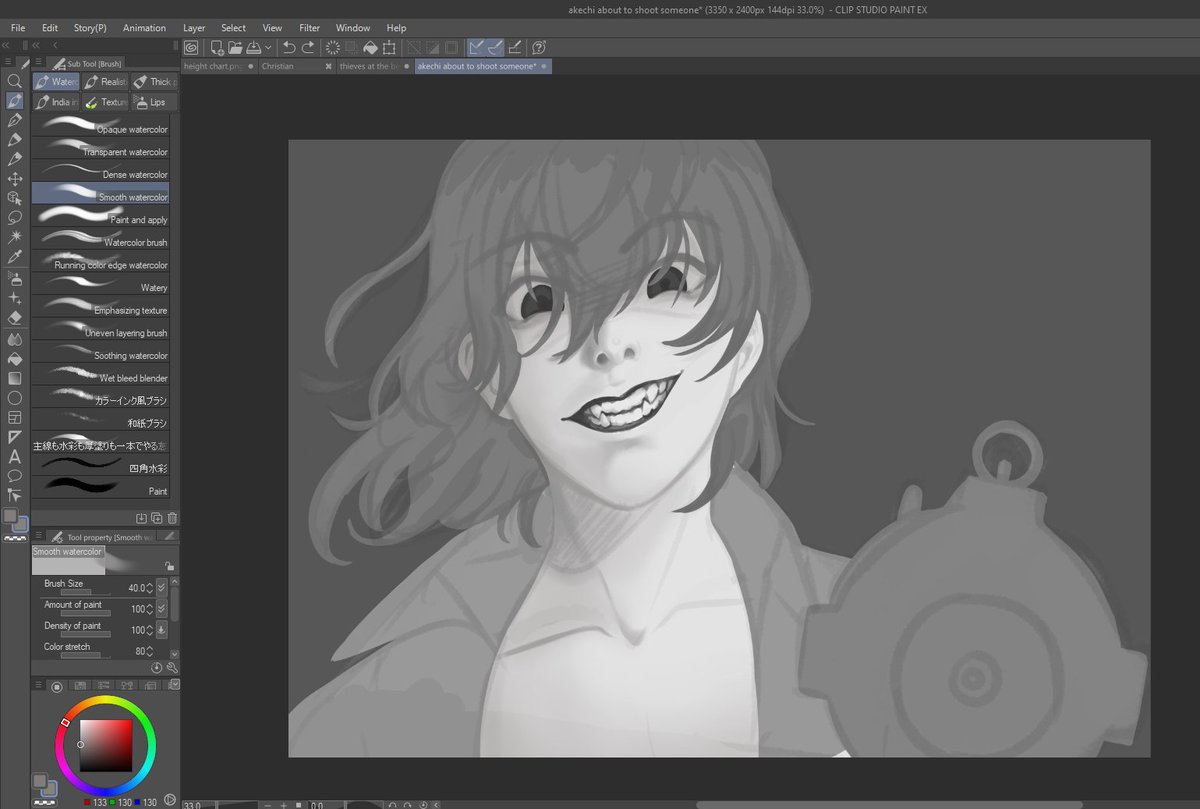Click the Fill command bar icon
1200x809 pixels.
point(370,47)
